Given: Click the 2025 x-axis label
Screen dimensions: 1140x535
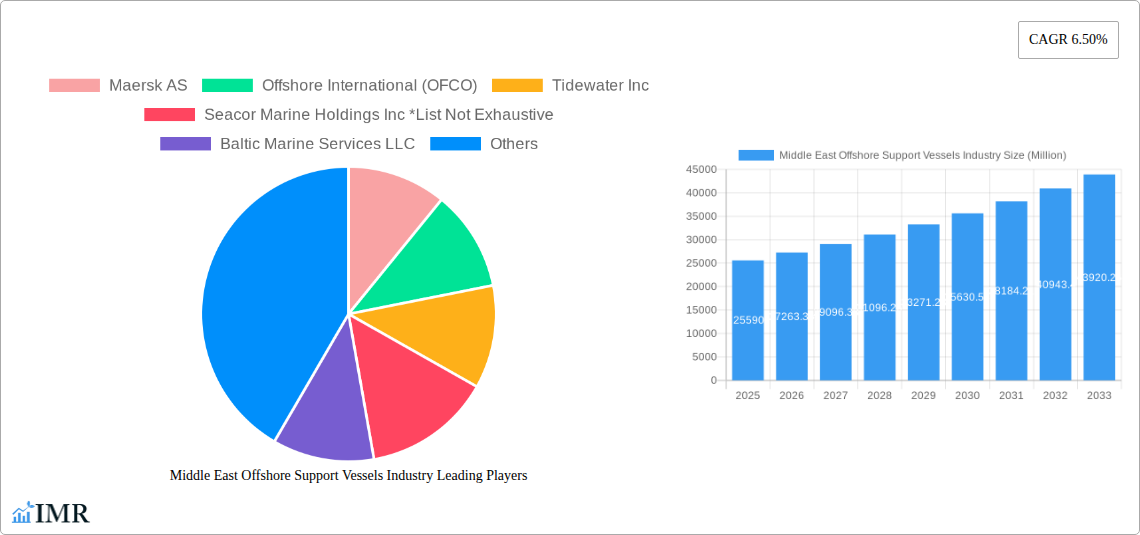Looking at the screenshot, I should coord(748,395).
